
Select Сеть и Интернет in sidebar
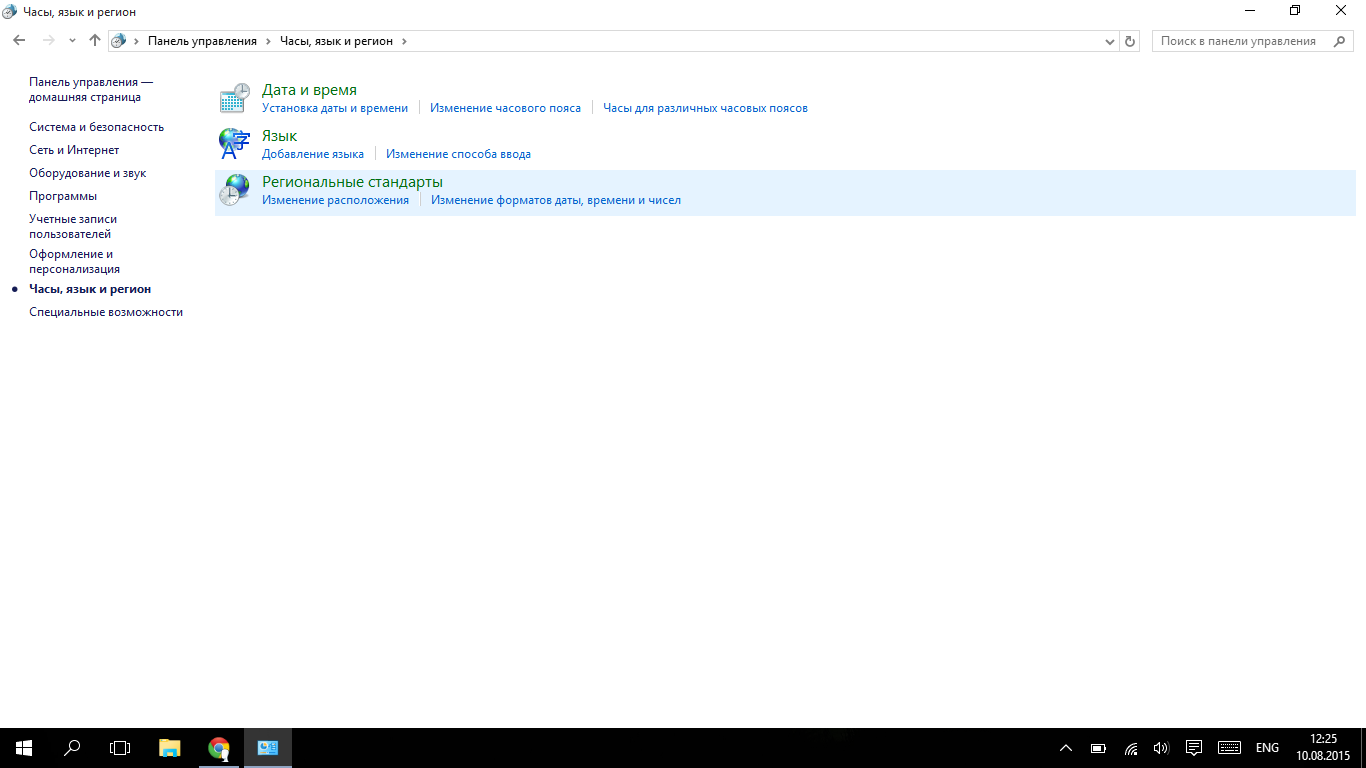coord(74,150)
